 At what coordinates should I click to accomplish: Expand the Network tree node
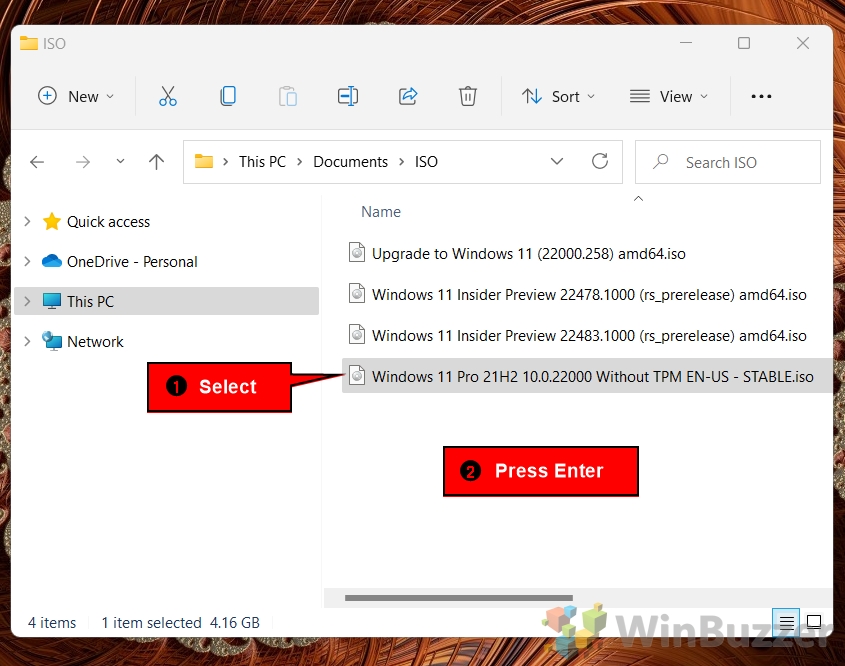tap(27, 341)
